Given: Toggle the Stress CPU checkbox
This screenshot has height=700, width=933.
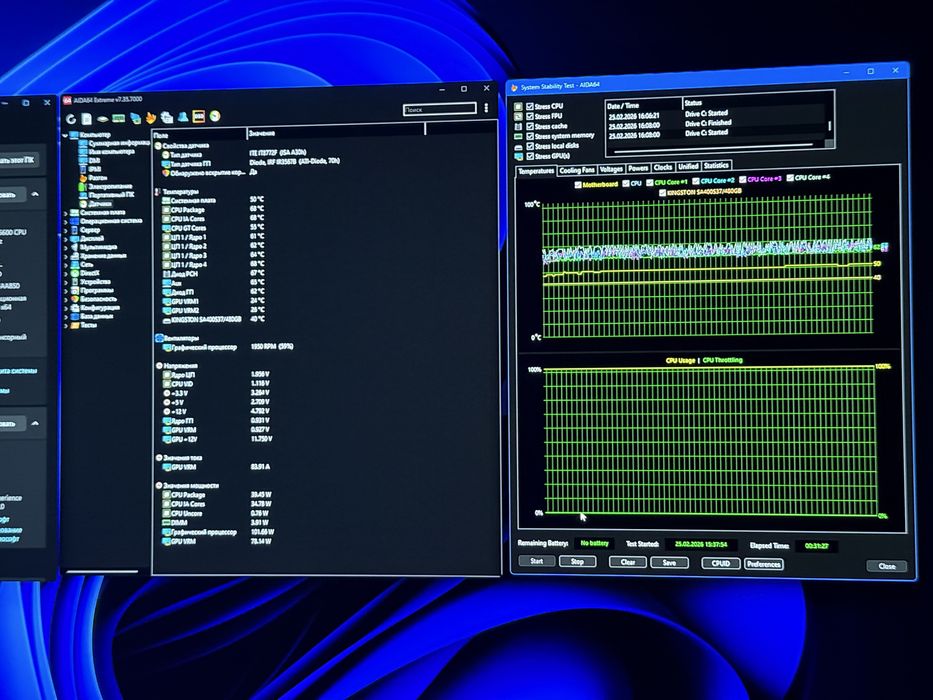Looking at the screenshot, I should point(530,107).
